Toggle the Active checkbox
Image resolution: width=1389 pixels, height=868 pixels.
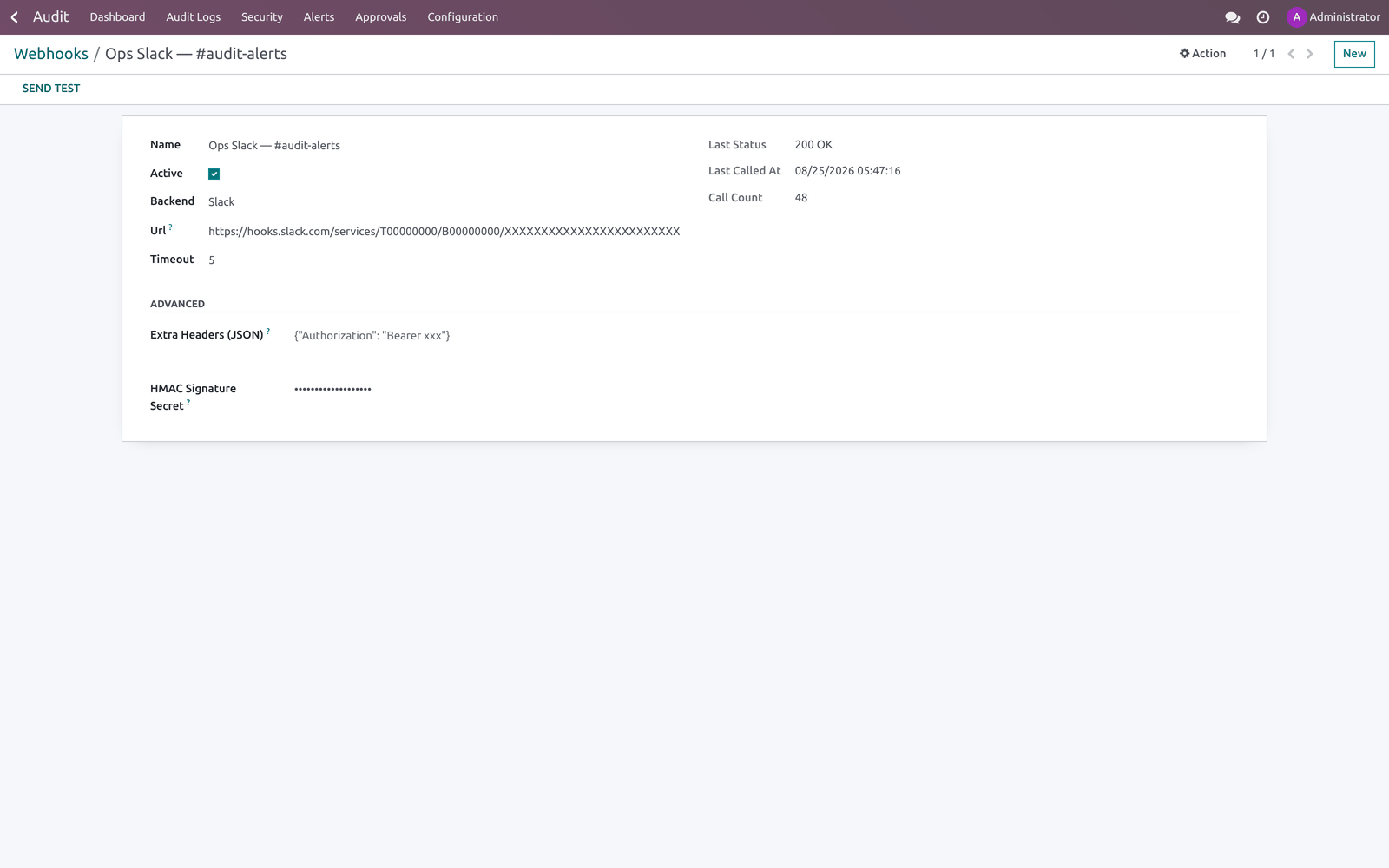(x=214, y=174)
